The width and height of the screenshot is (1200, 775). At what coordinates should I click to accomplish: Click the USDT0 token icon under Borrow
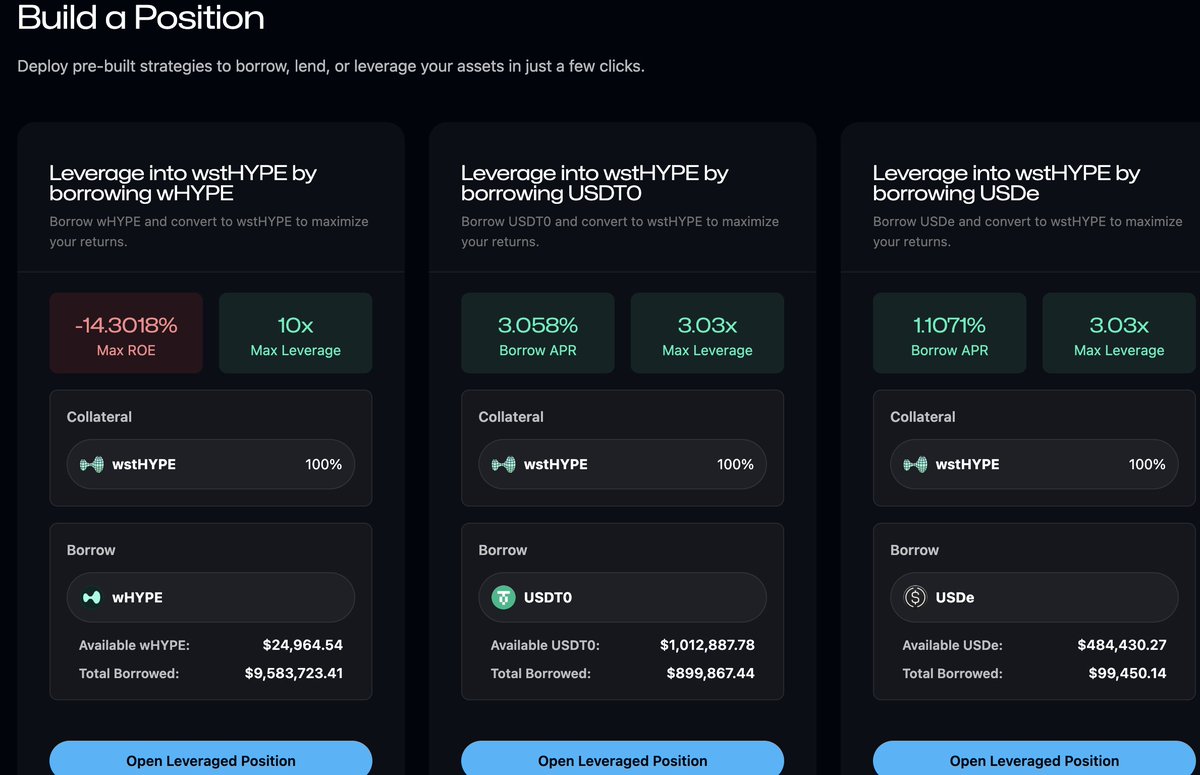pyautogui.click(x=504, y=597)
